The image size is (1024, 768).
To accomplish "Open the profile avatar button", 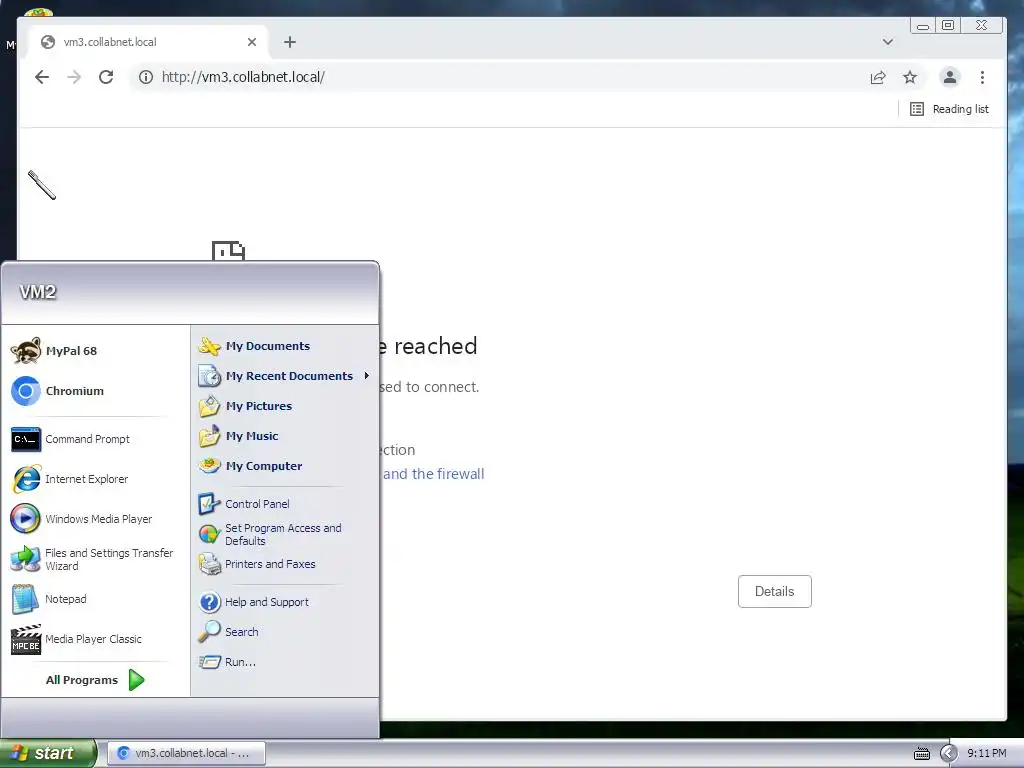I will (950, 77).
